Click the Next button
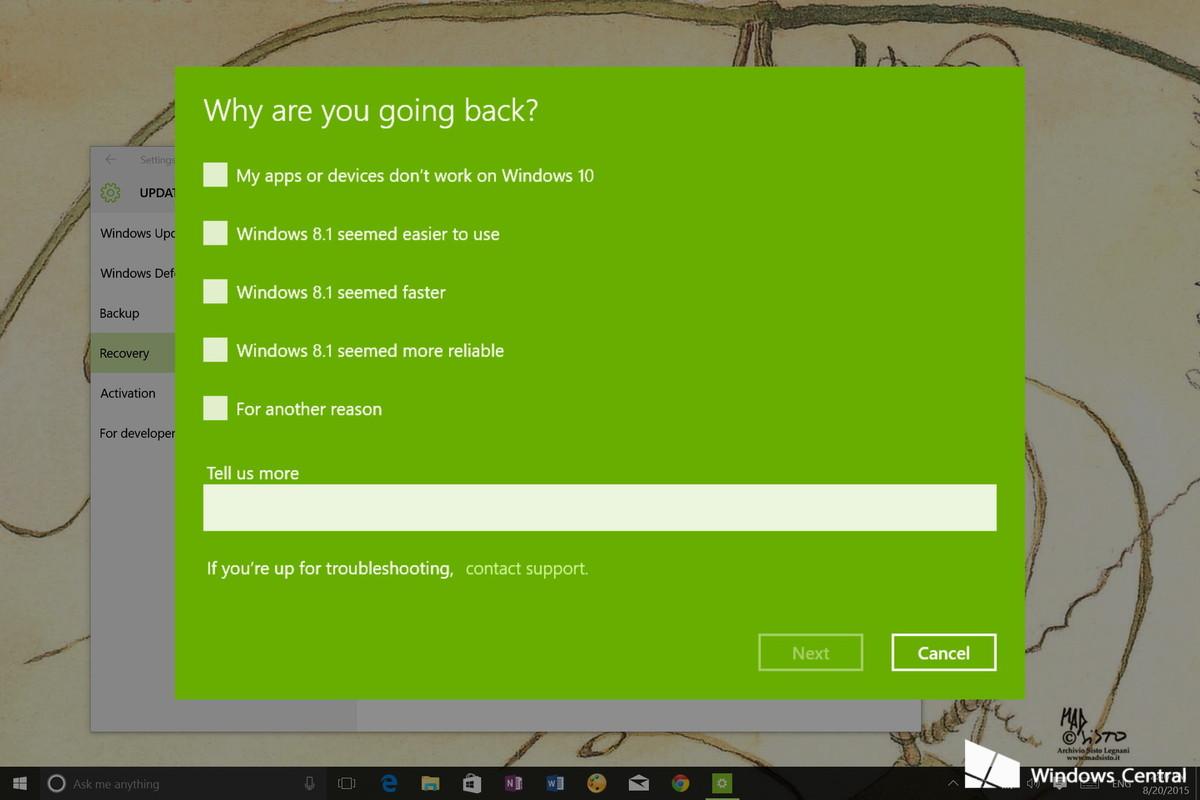Image resolution: width=1200 pixels, height=800 pixels. (x=811, y=652)
